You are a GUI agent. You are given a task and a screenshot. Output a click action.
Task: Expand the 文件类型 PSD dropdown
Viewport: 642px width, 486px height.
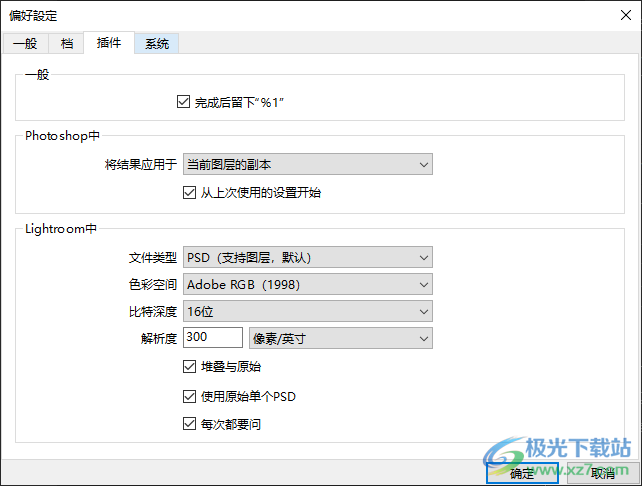[307, 257]
